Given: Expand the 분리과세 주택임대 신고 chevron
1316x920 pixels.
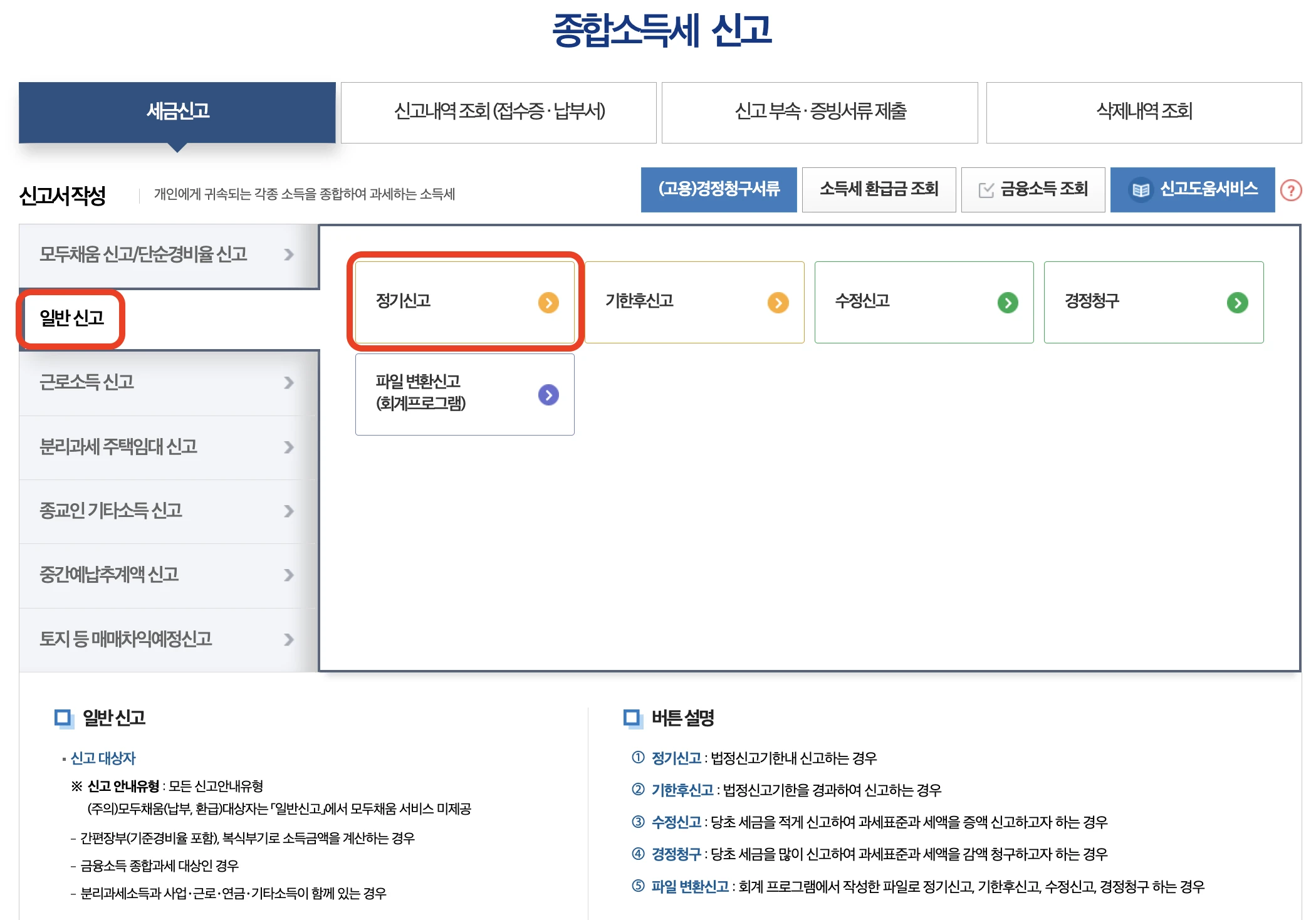Looking at the screenshot, I should pyautogui.click(x=289, y=447).
